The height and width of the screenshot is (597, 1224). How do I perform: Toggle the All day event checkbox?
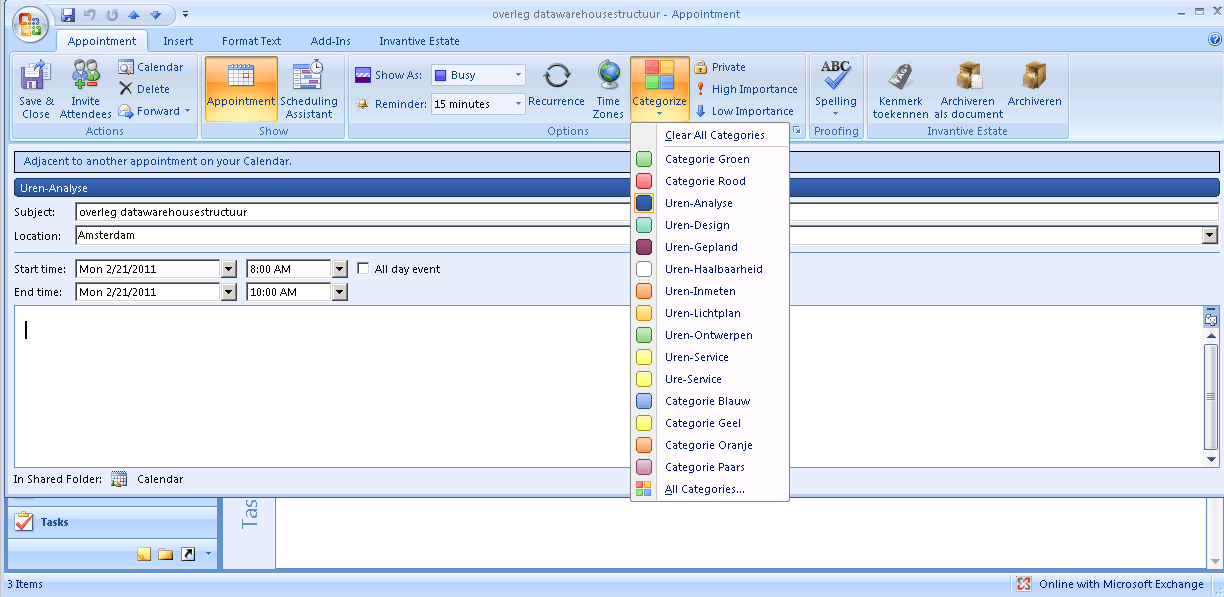(364, 269)
